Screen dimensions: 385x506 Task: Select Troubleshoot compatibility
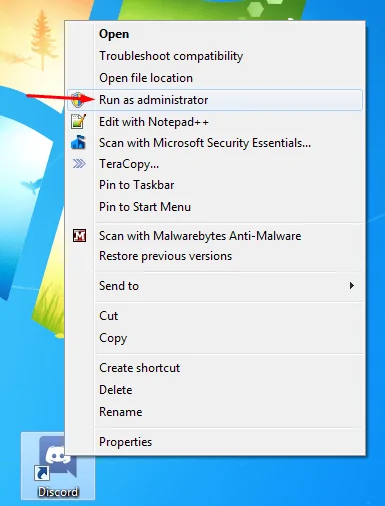(x=215, y=56)
